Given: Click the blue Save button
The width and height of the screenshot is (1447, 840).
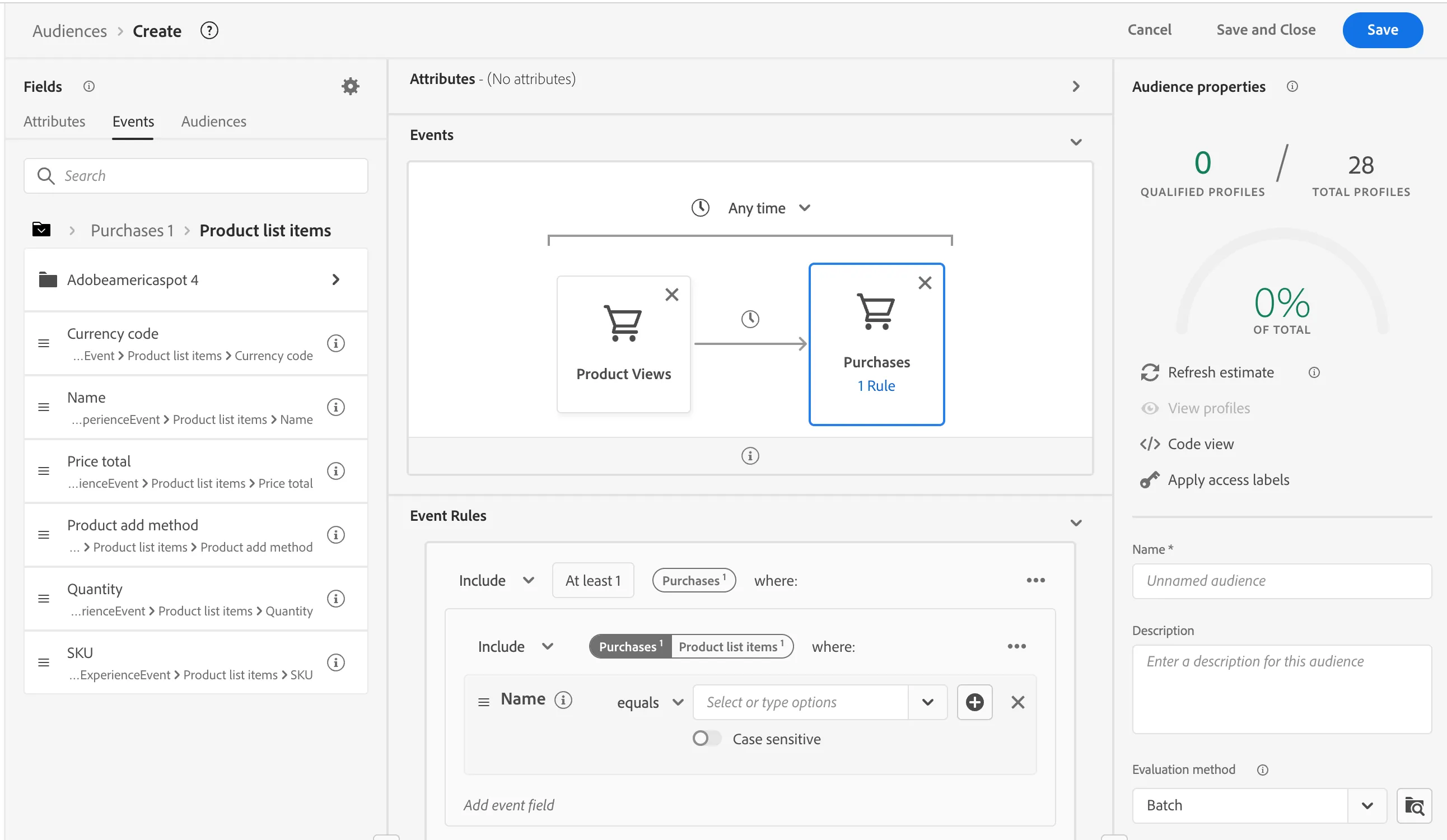Looking at the screenshot, I should 1382,30.
